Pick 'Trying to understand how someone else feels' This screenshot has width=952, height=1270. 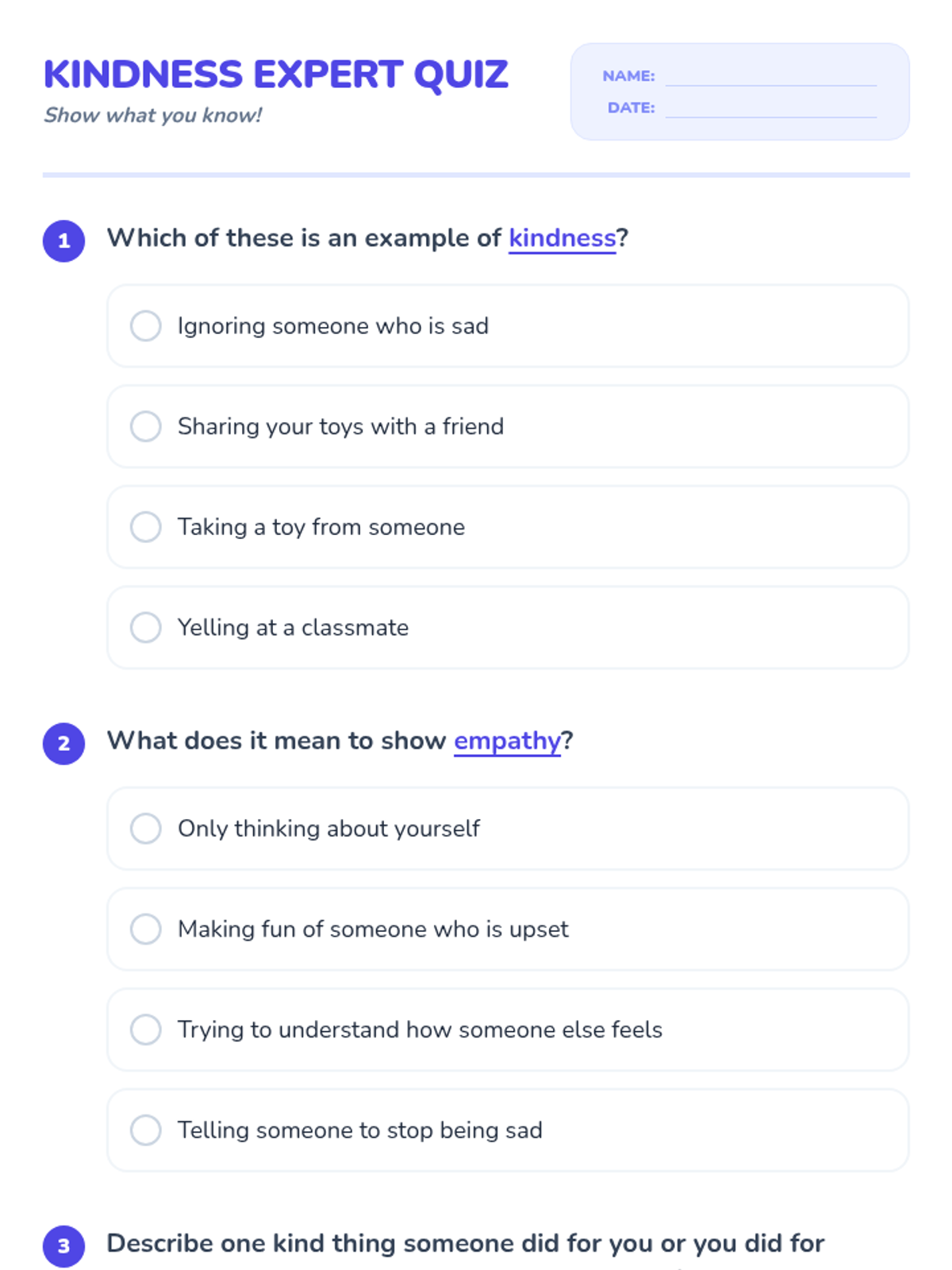tap(146, 1029)
